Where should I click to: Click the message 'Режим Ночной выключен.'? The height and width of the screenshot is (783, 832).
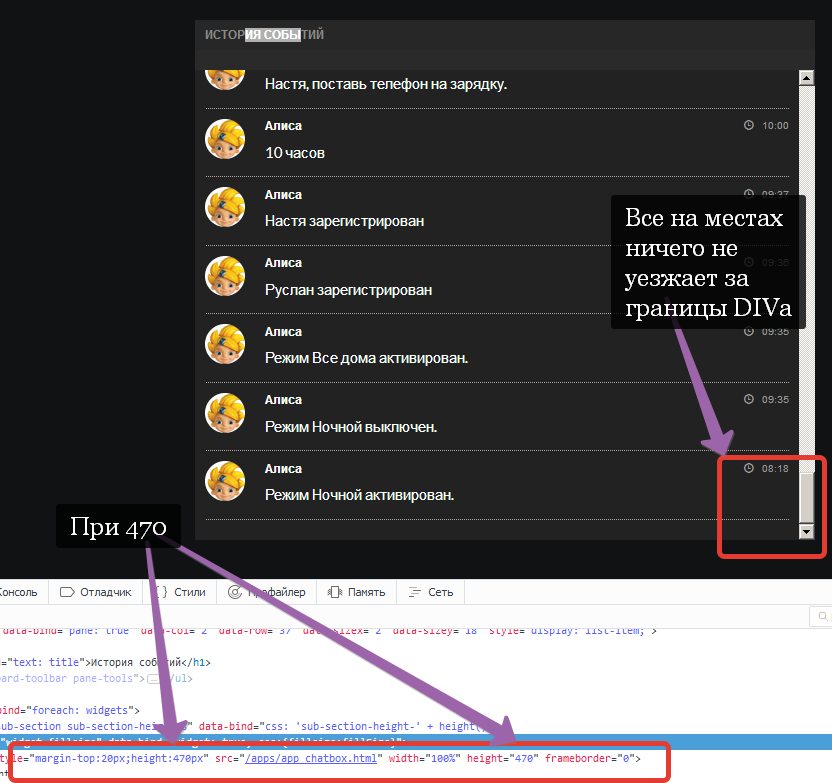[x=351, y=427]
